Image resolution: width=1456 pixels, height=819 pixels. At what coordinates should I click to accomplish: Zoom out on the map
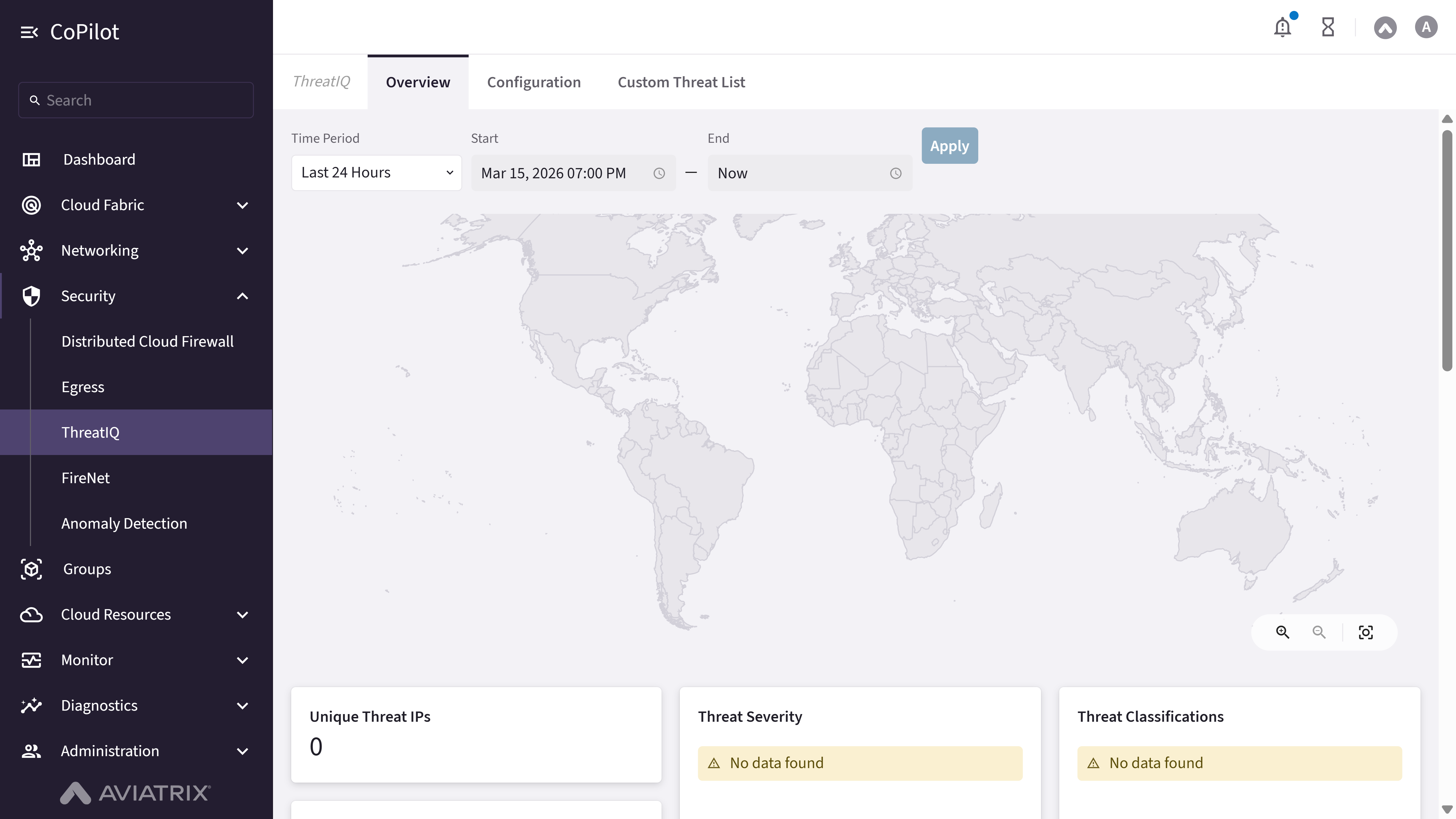tap(1319, 632)
